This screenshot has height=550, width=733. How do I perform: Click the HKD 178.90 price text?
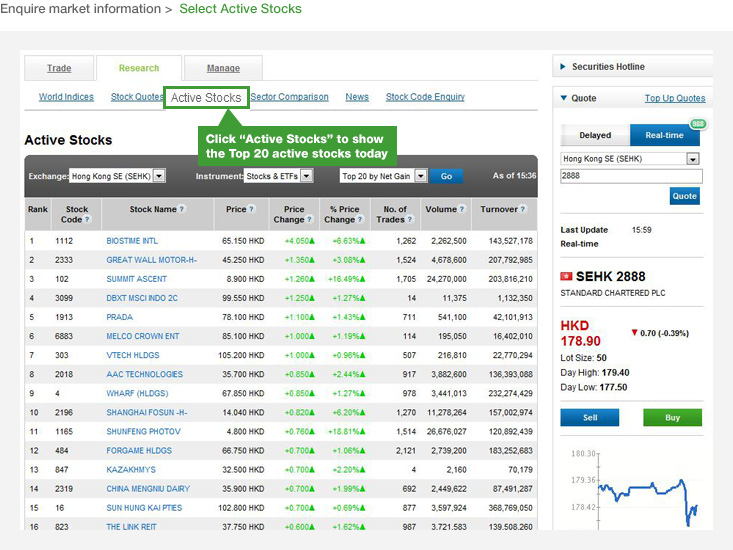(x=581, y=333)
